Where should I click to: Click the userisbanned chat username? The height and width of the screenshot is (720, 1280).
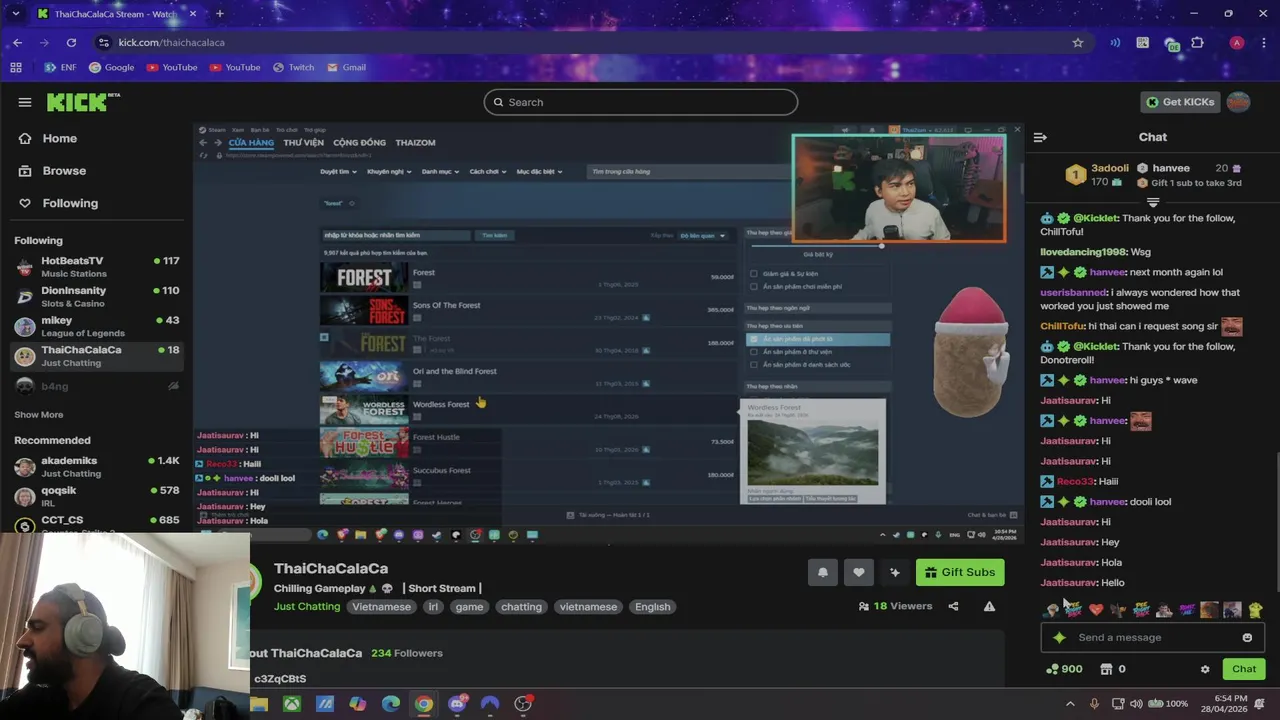1073,292
